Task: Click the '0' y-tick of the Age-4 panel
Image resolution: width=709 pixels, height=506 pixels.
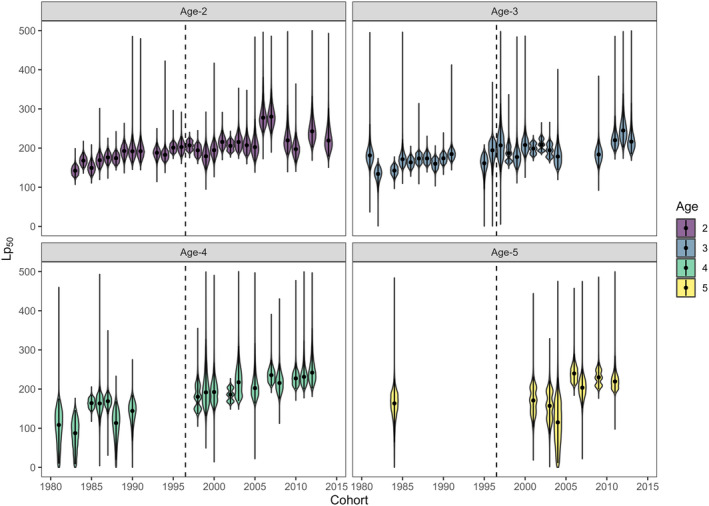Action: [34, 468]
